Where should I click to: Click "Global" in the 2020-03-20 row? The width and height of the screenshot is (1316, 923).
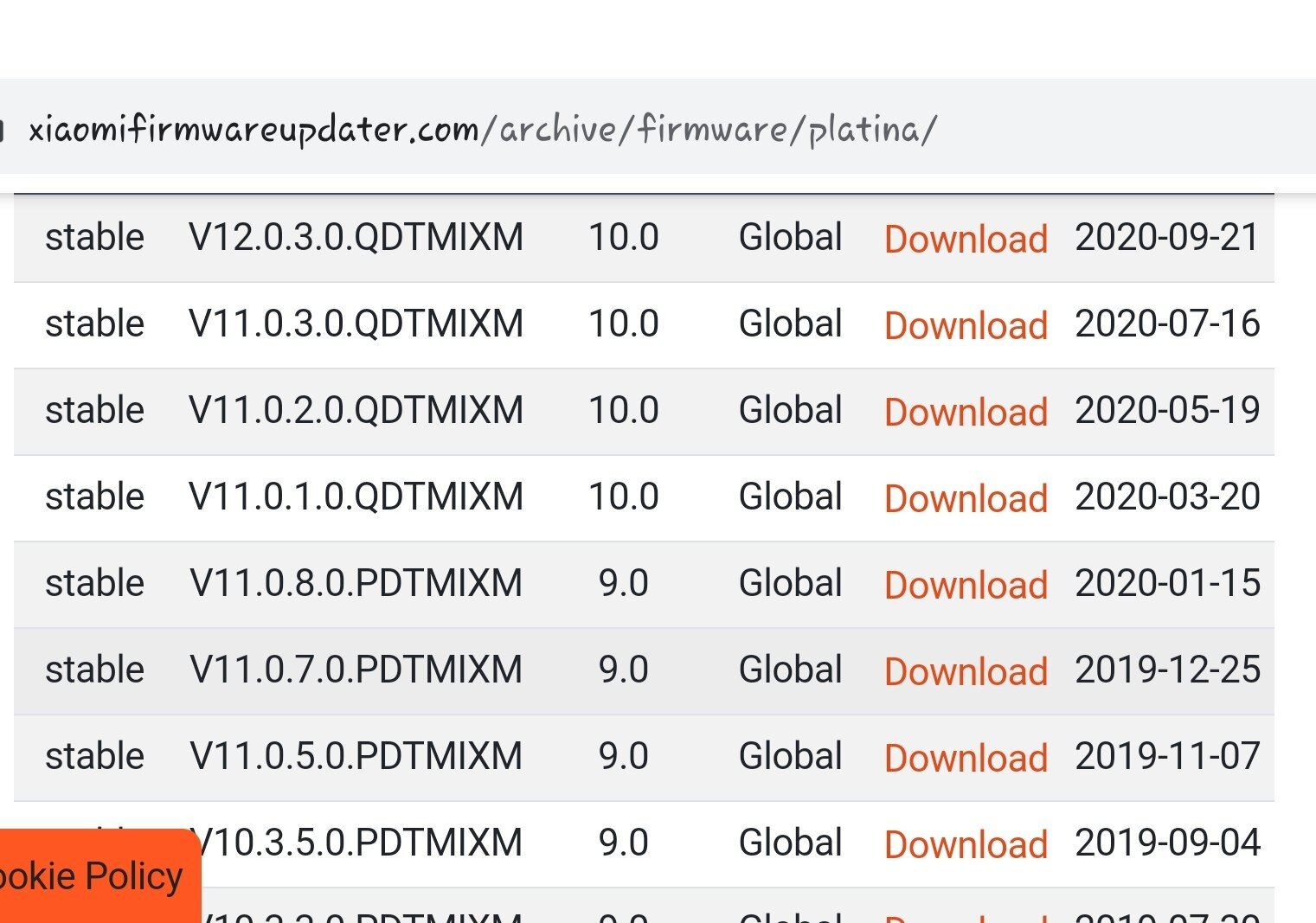click(790, 497)
